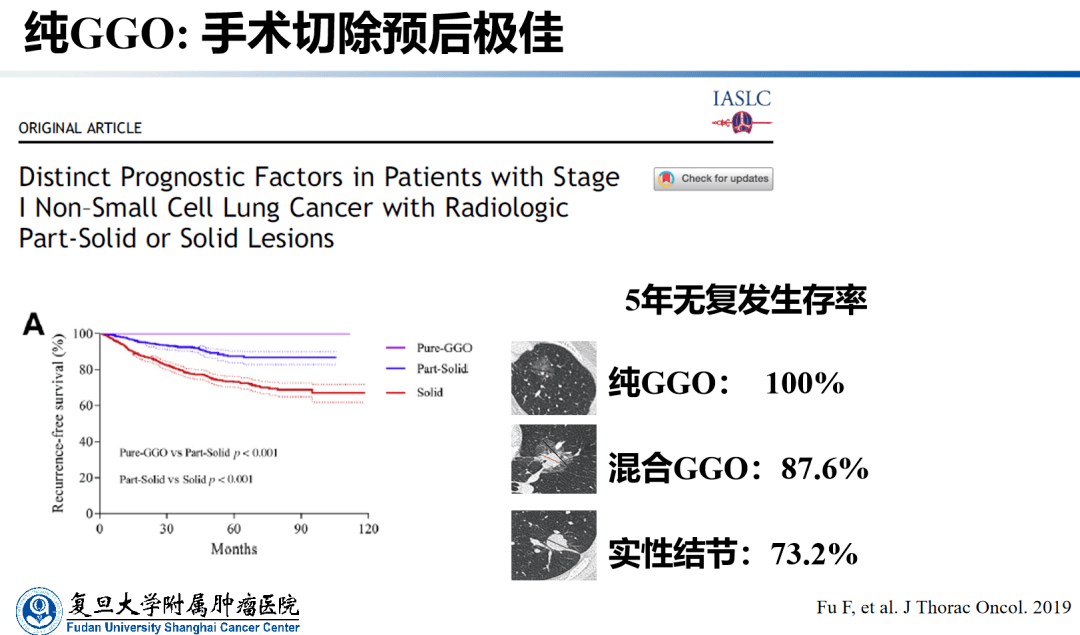Click the ORIGINAL ARTICLE label

coord(80,128)
